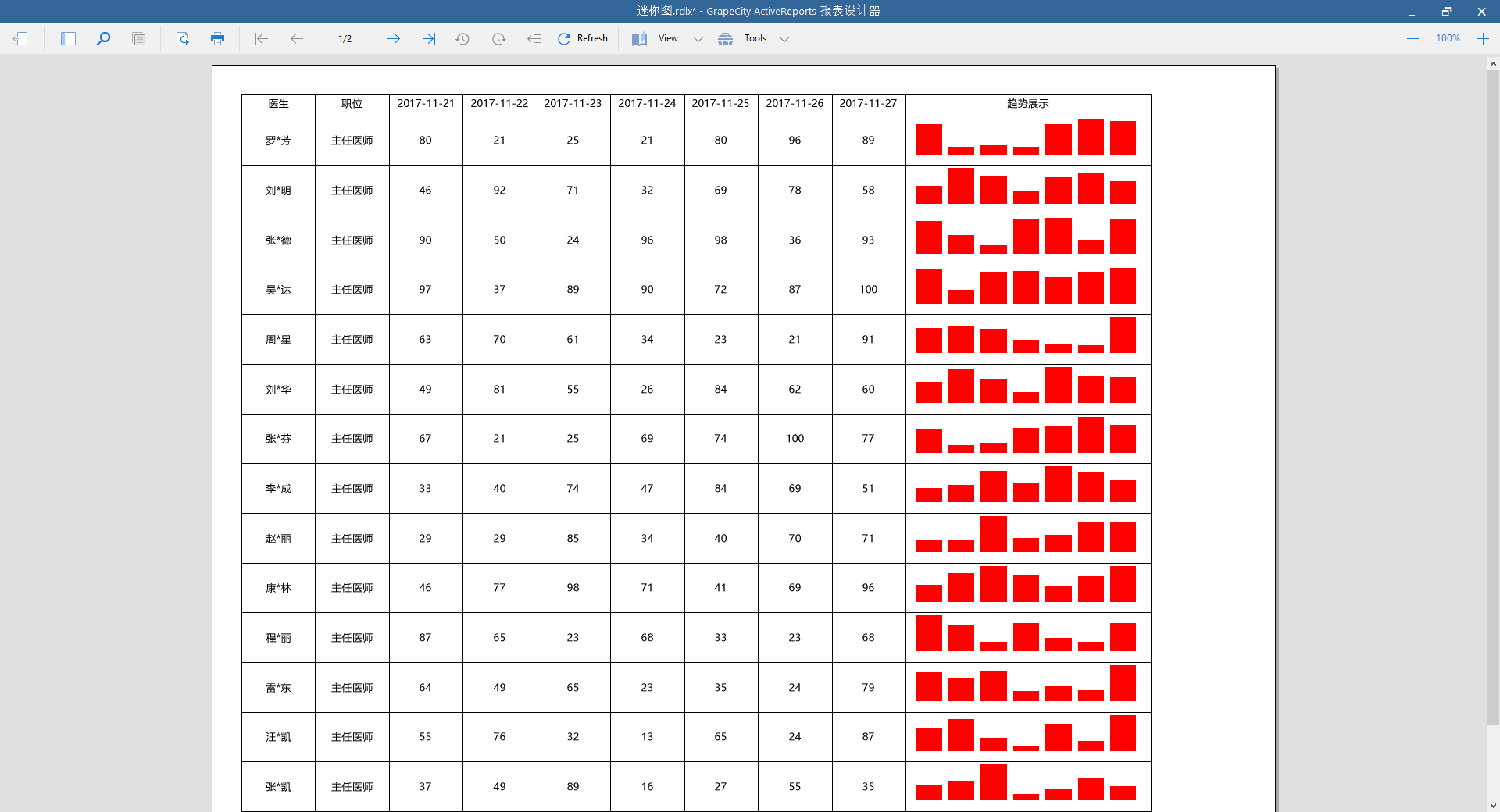Click value 100 in 张*芬 row
Viewport: 1500px width, 812px height.
click(x=795, y=439)
